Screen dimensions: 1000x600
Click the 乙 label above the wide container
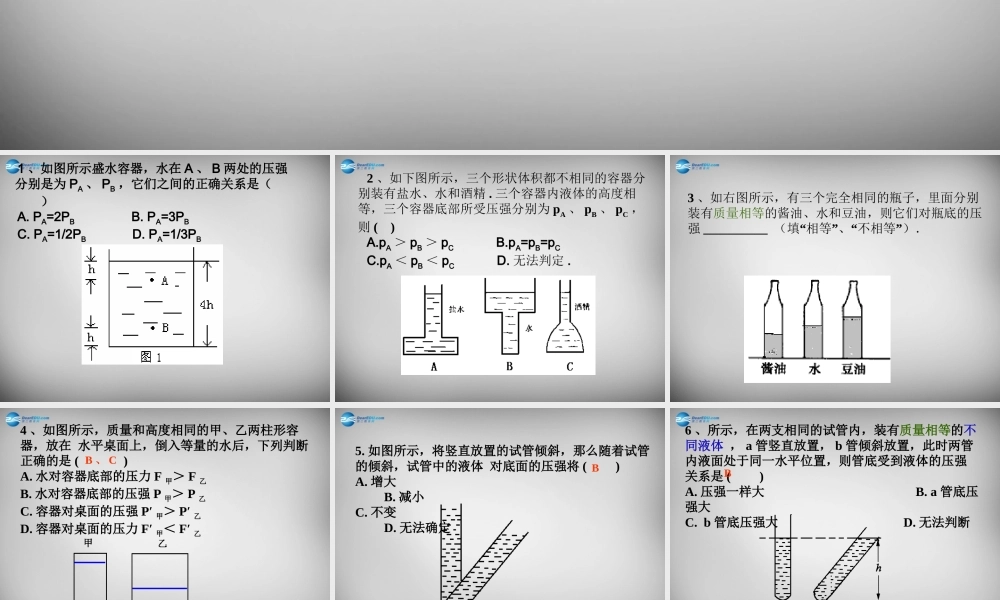tap(162, 544)
